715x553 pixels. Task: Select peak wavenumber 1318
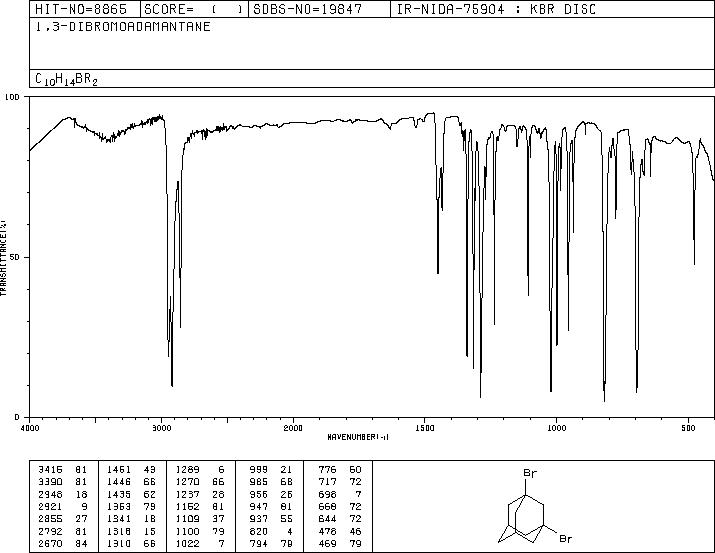(x=119, y=531)
